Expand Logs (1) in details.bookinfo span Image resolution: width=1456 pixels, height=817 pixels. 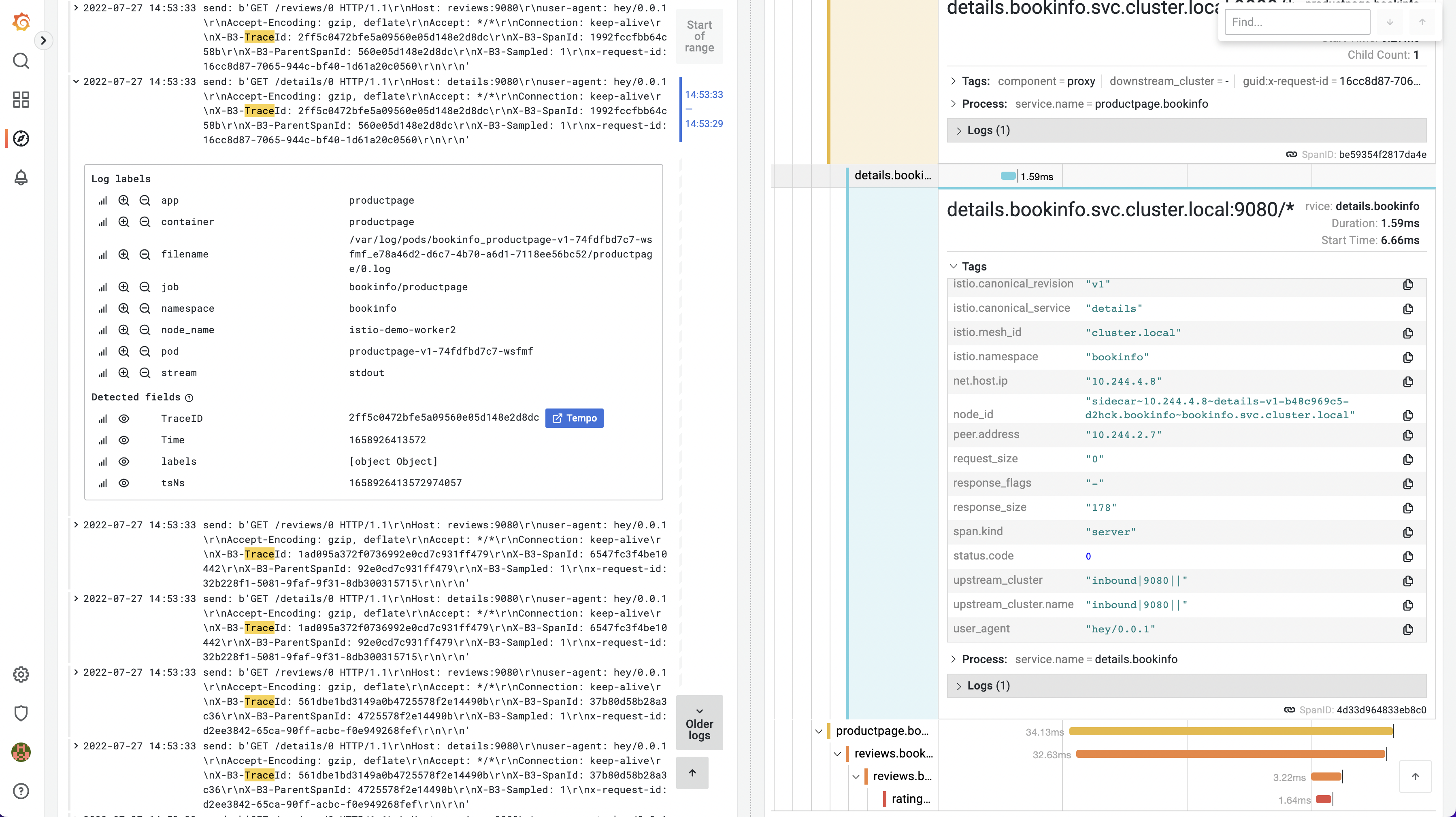[x=988, y=685]
